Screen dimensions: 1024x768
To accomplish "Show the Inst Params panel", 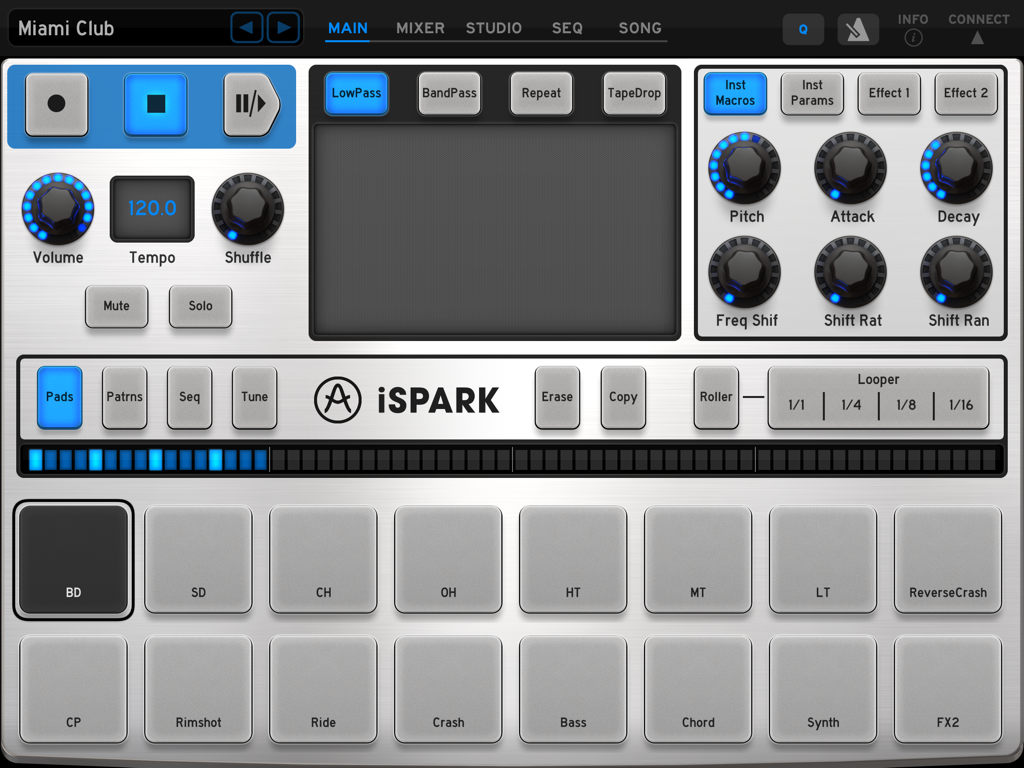I will 812,93.
